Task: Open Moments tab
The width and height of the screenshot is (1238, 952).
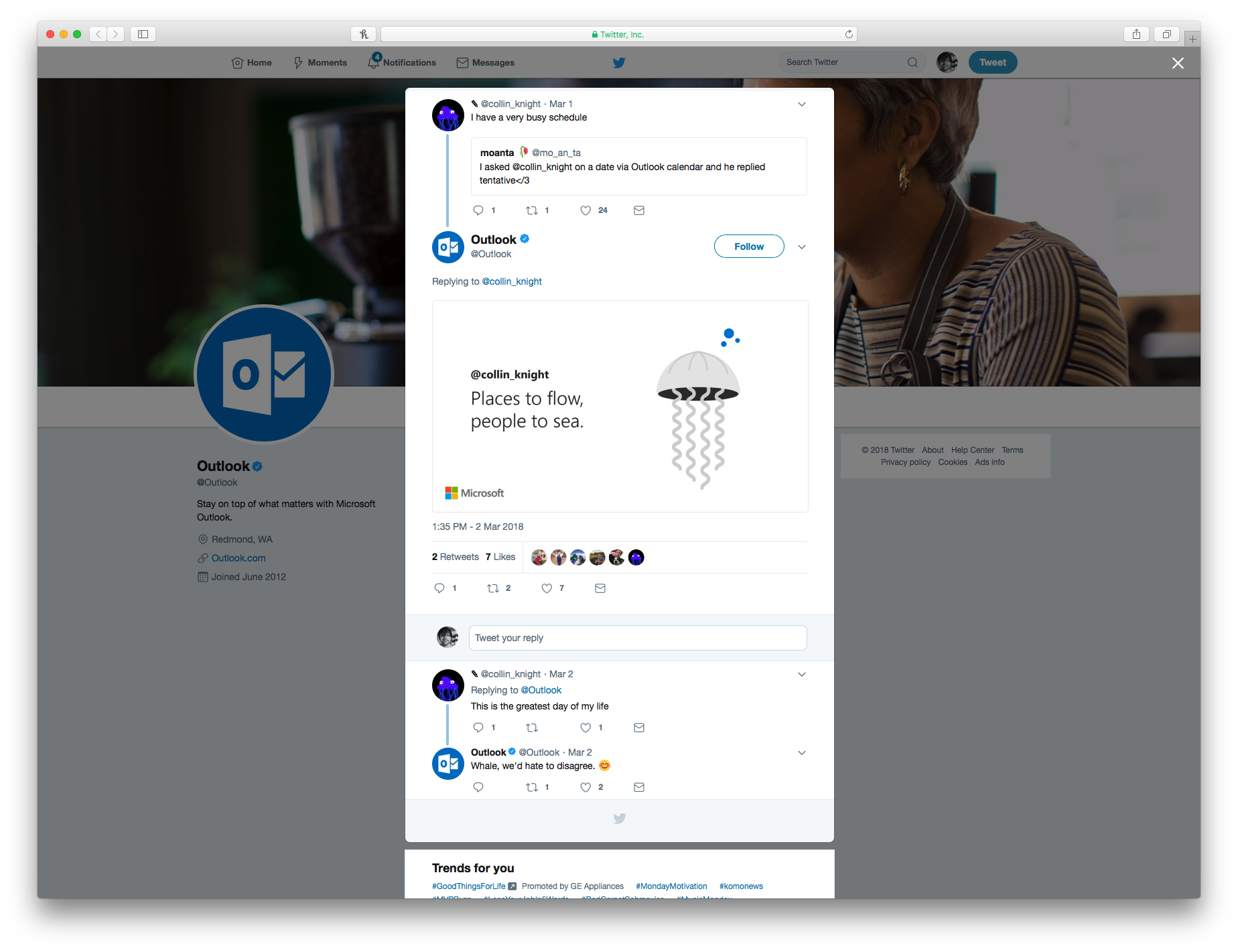Action: tap(320, 62)
